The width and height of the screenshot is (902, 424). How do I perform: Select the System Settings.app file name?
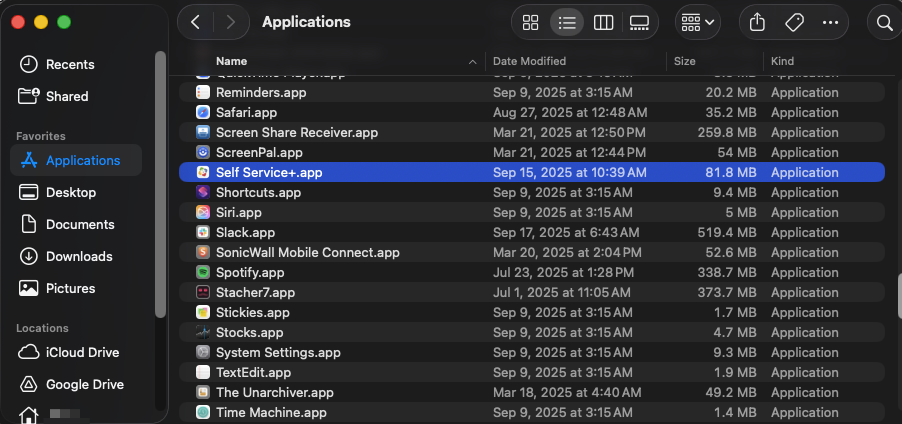click(278, 352)
